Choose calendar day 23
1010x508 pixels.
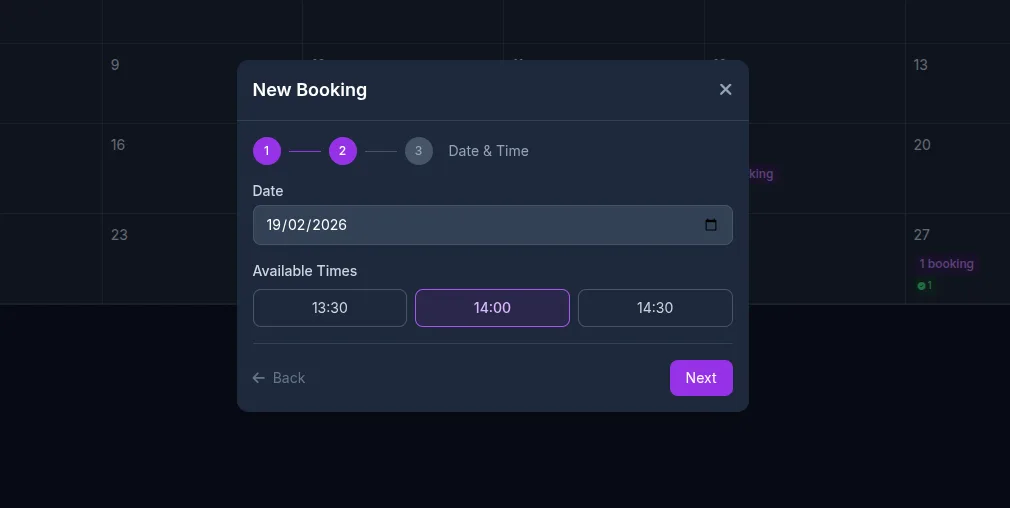pos(119,235)
